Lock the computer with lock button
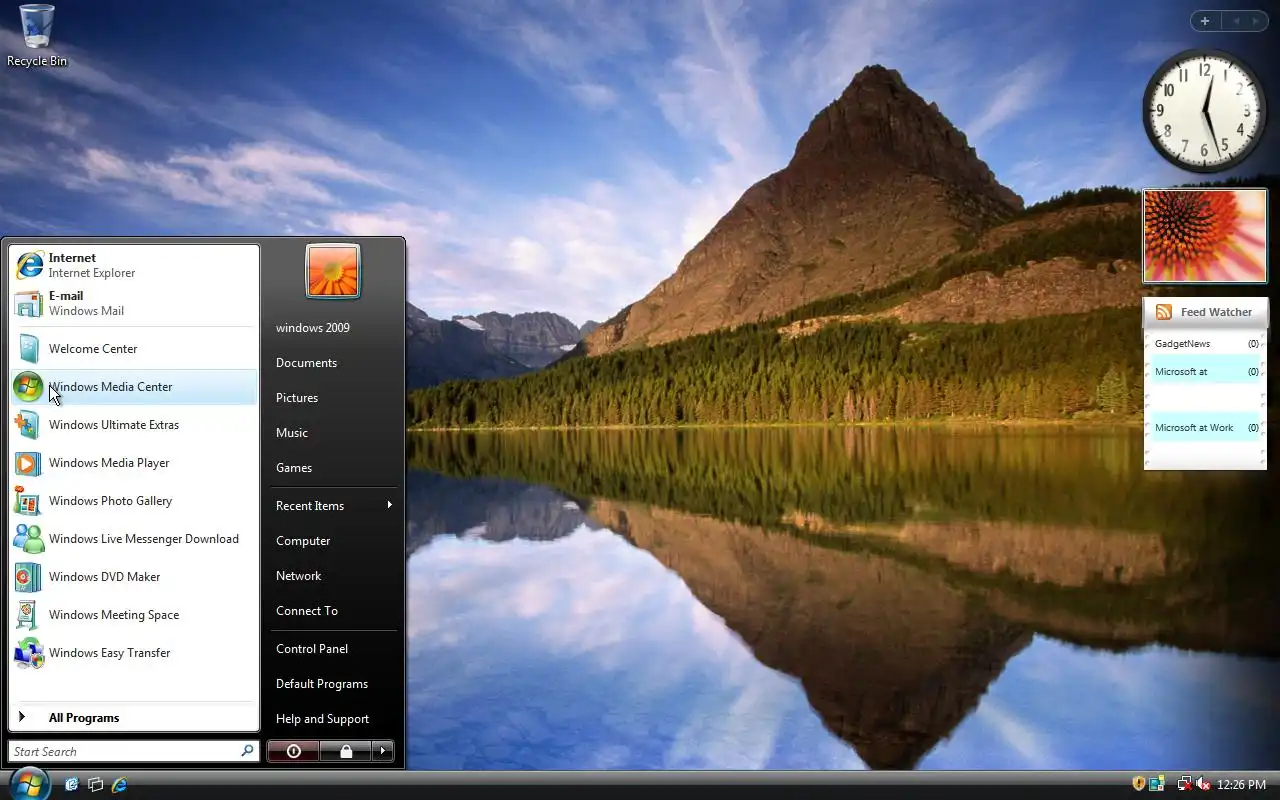This screenshot has width=1280, height=800. [346, 751]
